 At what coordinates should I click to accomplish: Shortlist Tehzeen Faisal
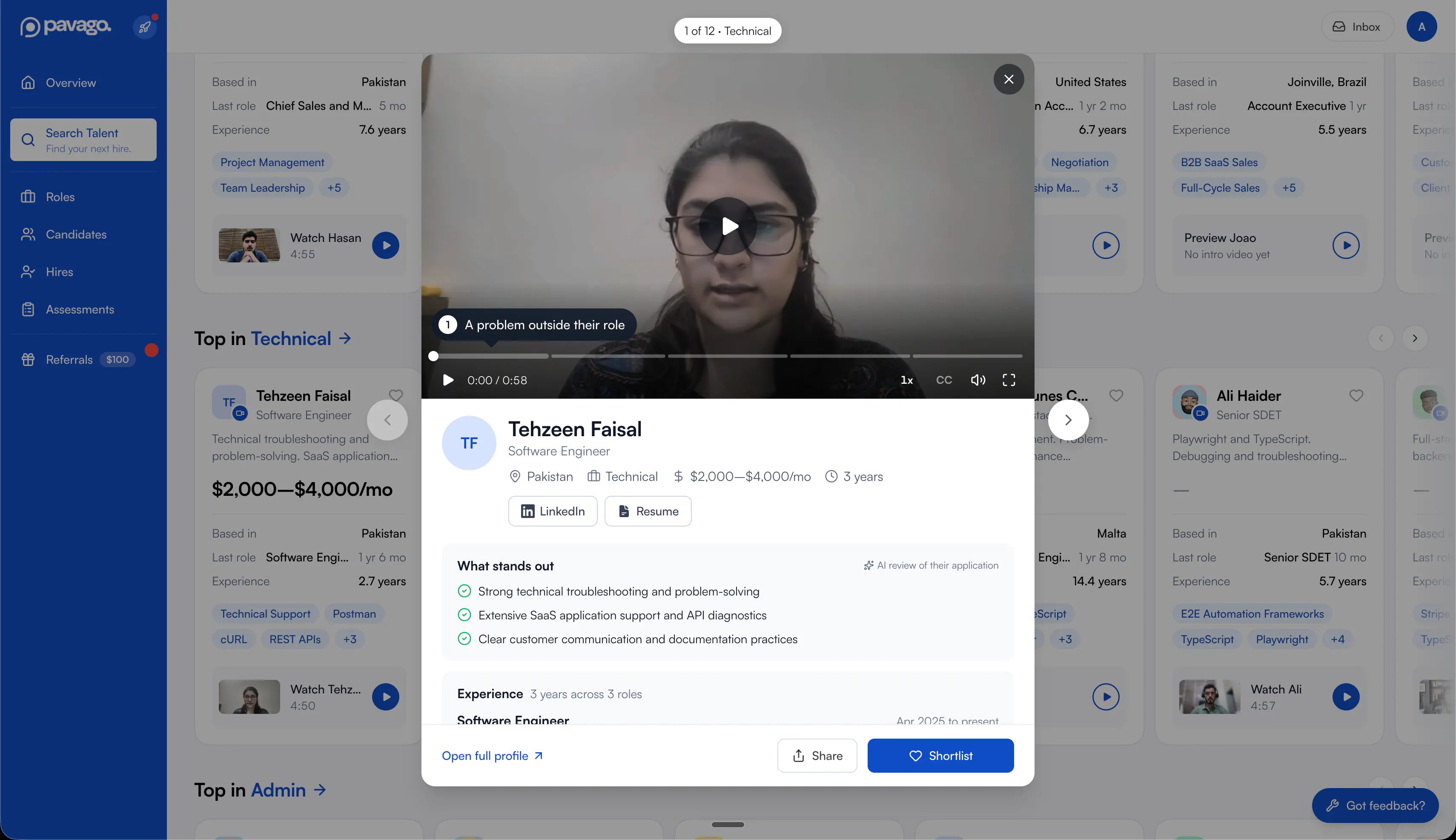pos(940,756)
